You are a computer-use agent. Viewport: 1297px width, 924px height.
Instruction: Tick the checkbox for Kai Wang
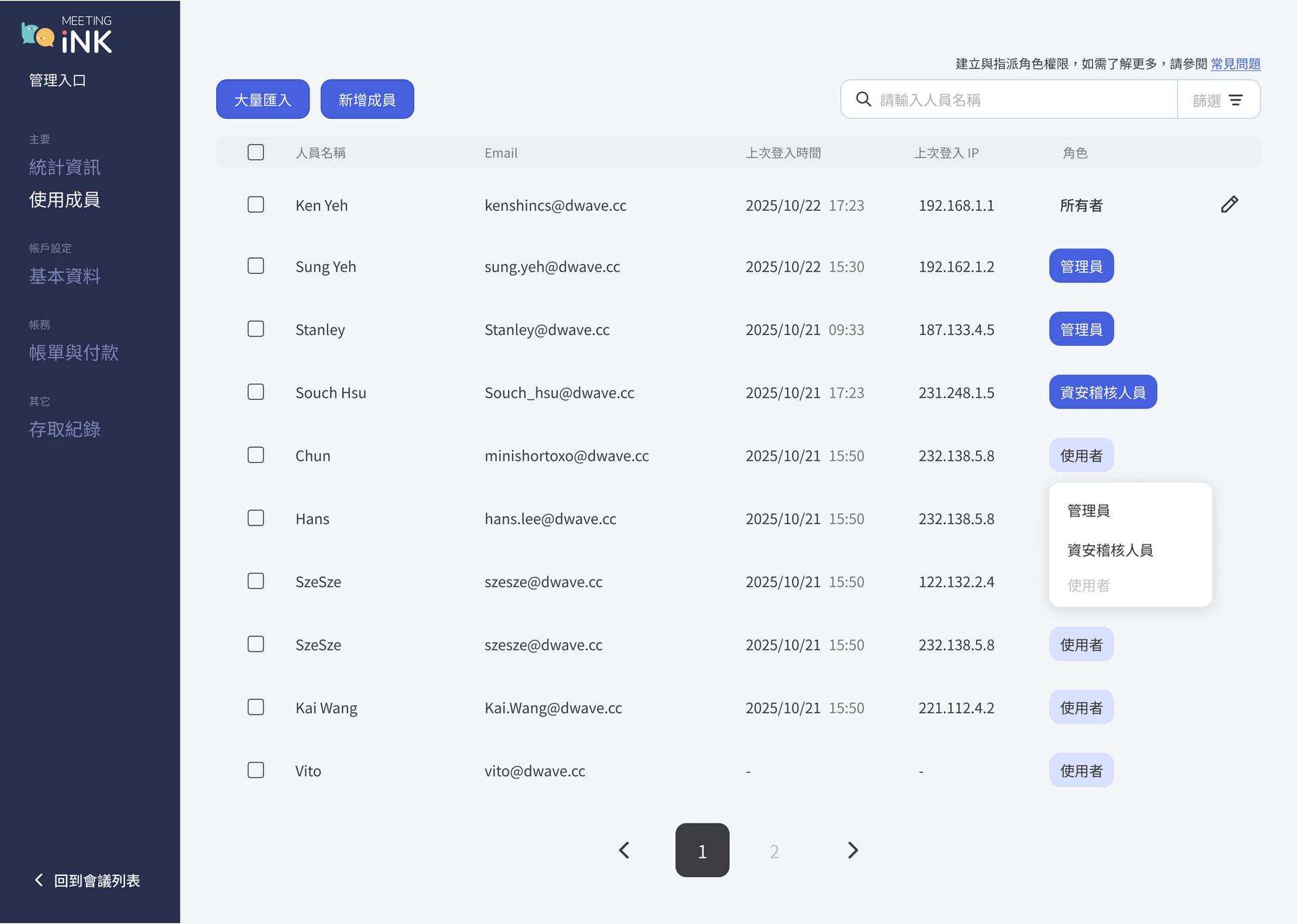[x=255, y=707]
